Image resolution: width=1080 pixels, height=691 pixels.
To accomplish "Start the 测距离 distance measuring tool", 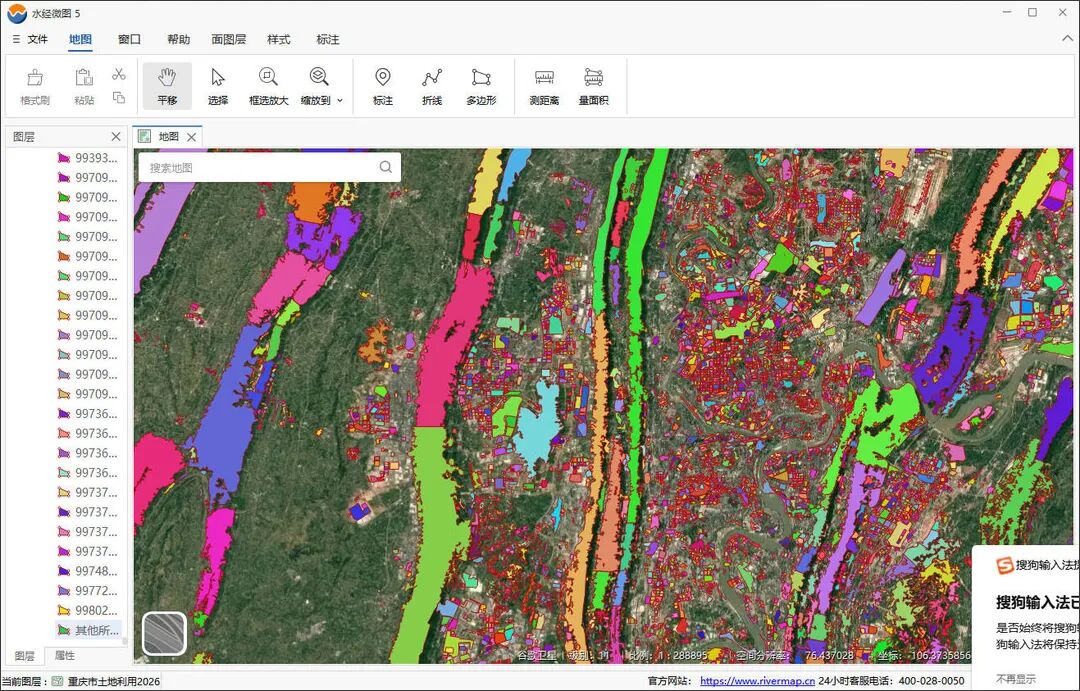I will 544,86.
